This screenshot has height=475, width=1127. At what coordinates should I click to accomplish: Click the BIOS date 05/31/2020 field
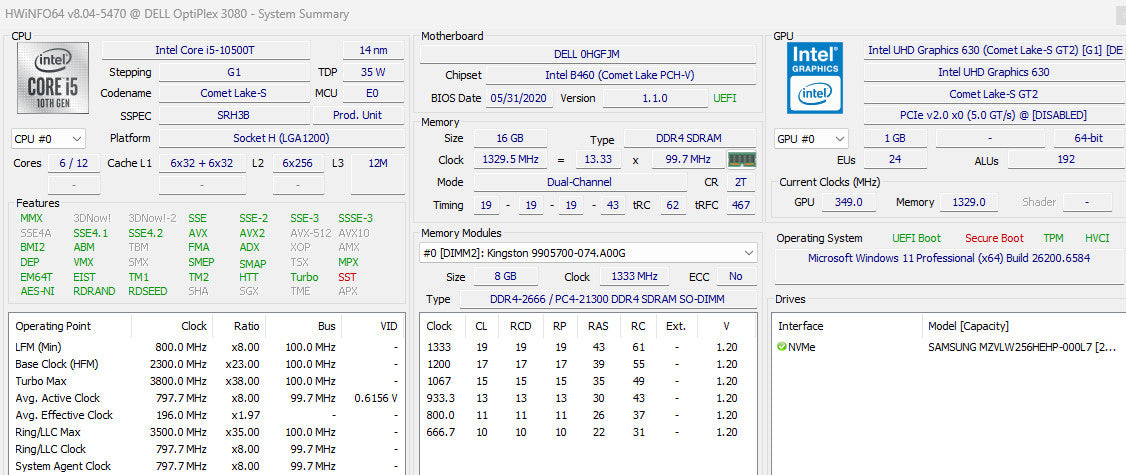click(x=520, y=98)
